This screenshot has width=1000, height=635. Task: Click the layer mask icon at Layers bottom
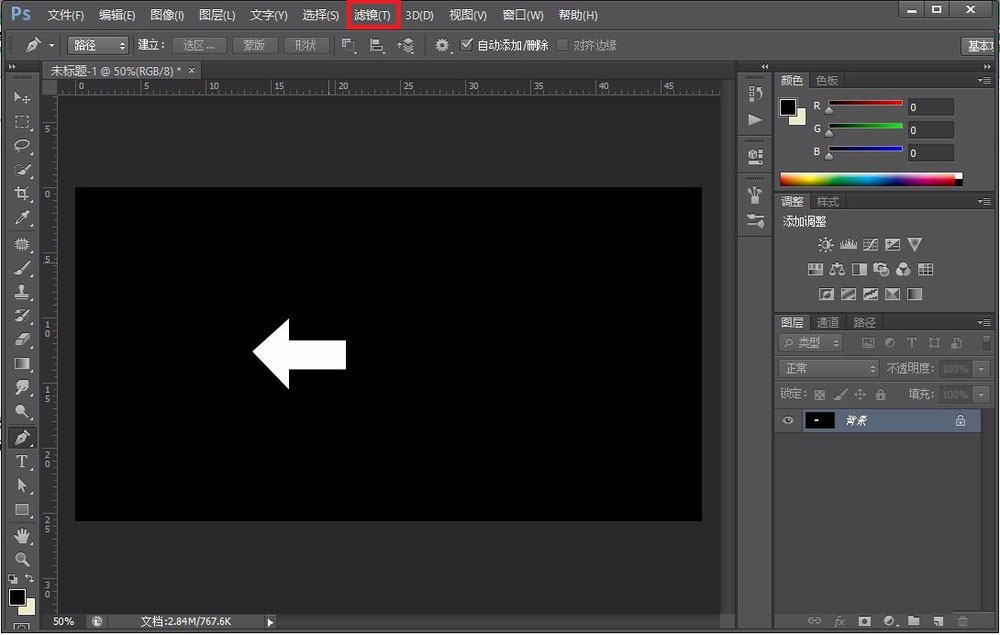[864, 620]
